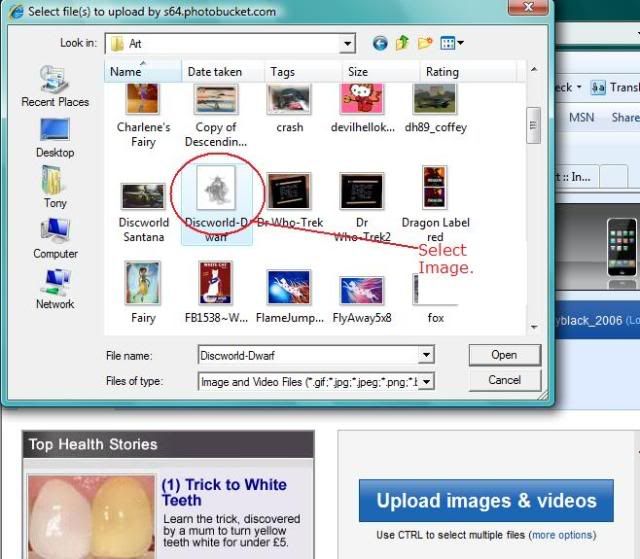Click the Open button
This screenshot has height=559, width=640.
click(504, 355)
